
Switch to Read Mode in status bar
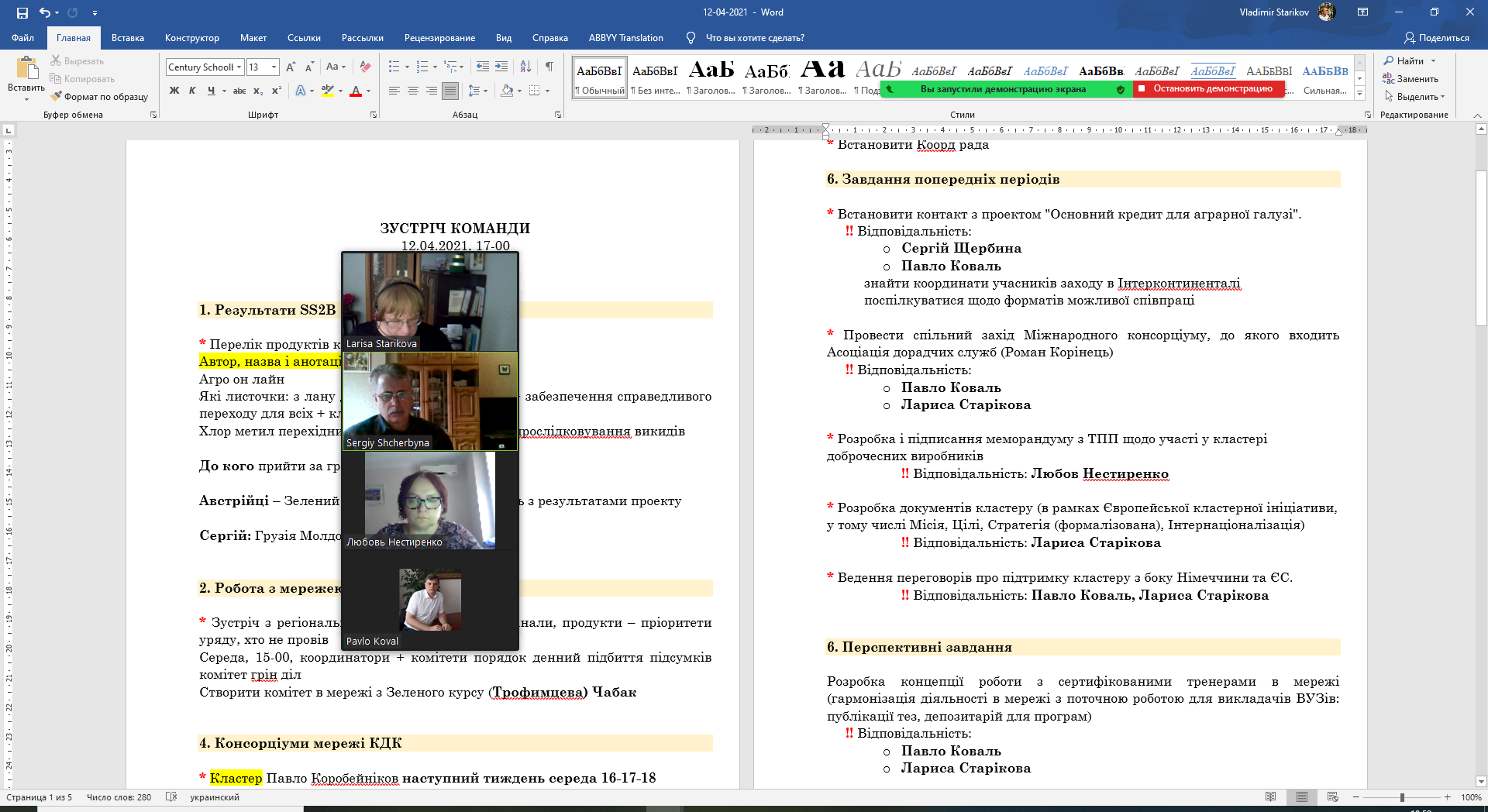click(x=1270, y=797)
